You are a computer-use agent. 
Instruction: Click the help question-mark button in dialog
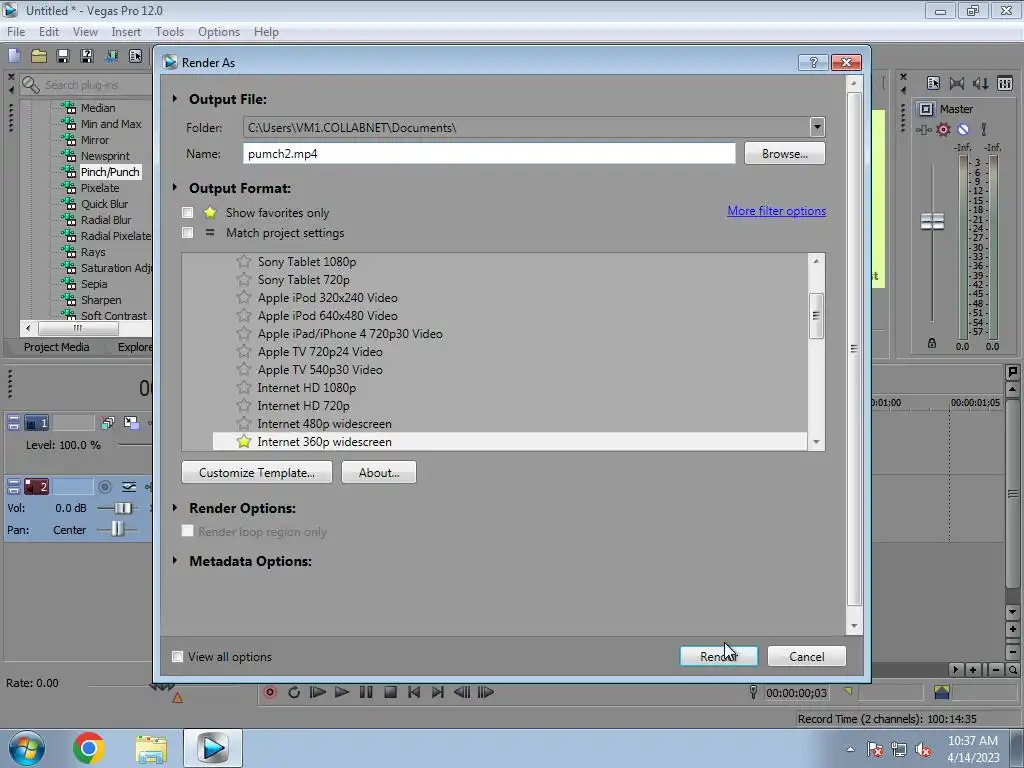813,62
